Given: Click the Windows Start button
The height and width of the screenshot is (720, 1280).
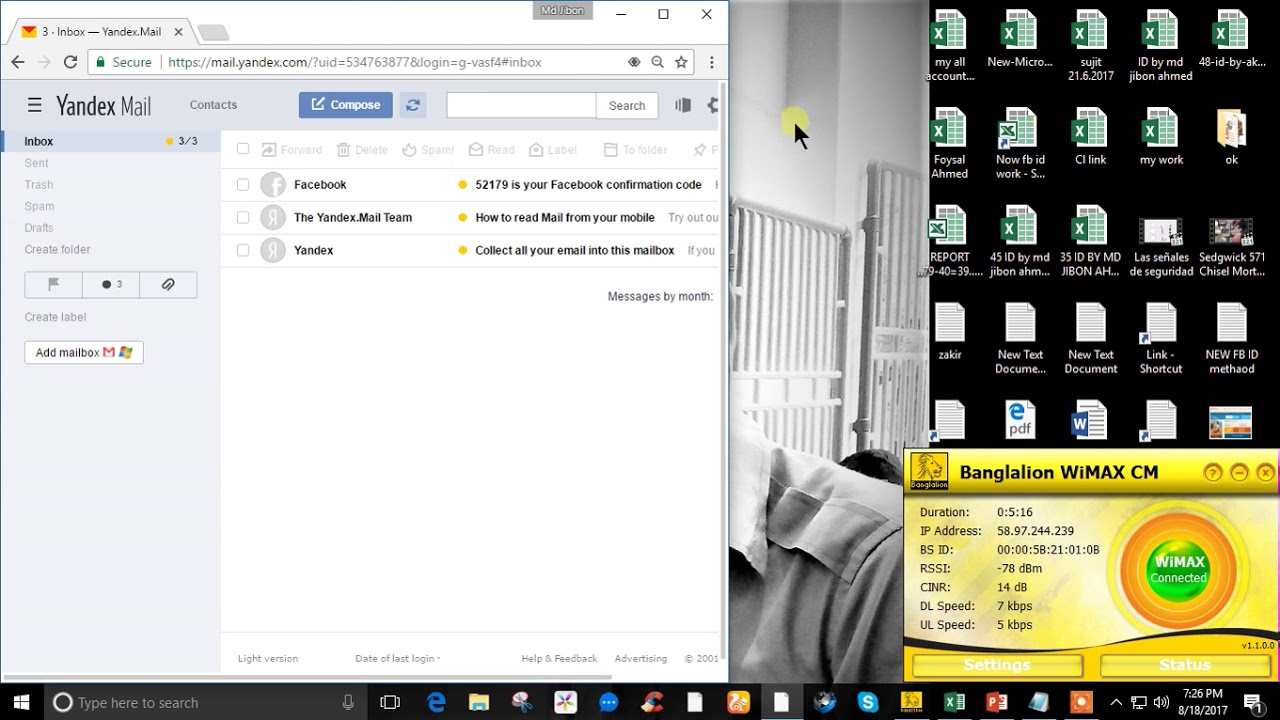Looking at the screenshot, I should 21,702.
